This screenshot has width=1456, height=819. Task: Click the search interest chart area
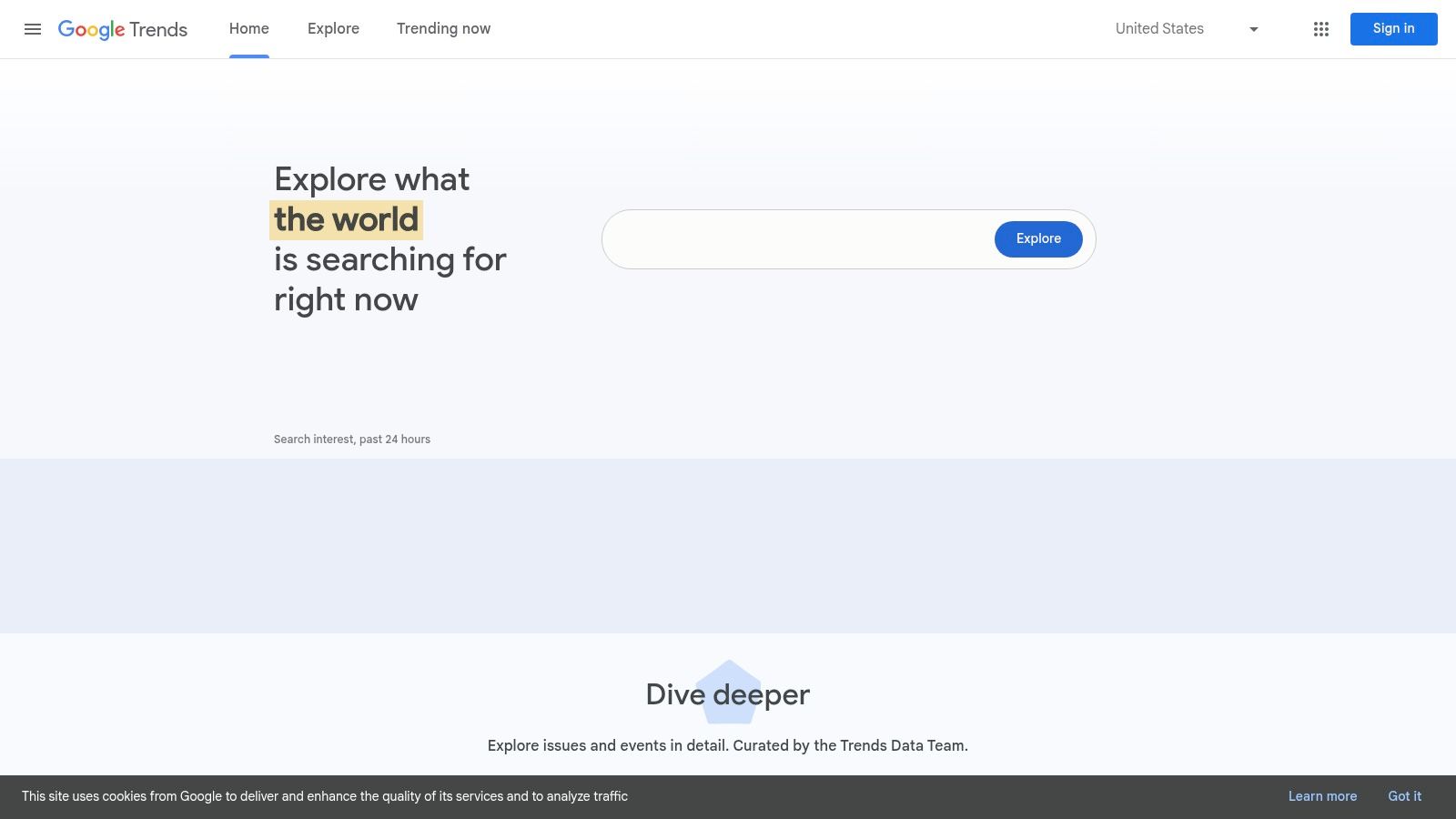(728, 544)
